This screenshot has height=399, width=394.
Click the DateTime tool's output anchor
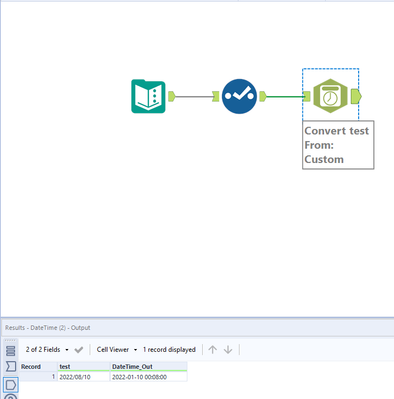coord(356,97)
